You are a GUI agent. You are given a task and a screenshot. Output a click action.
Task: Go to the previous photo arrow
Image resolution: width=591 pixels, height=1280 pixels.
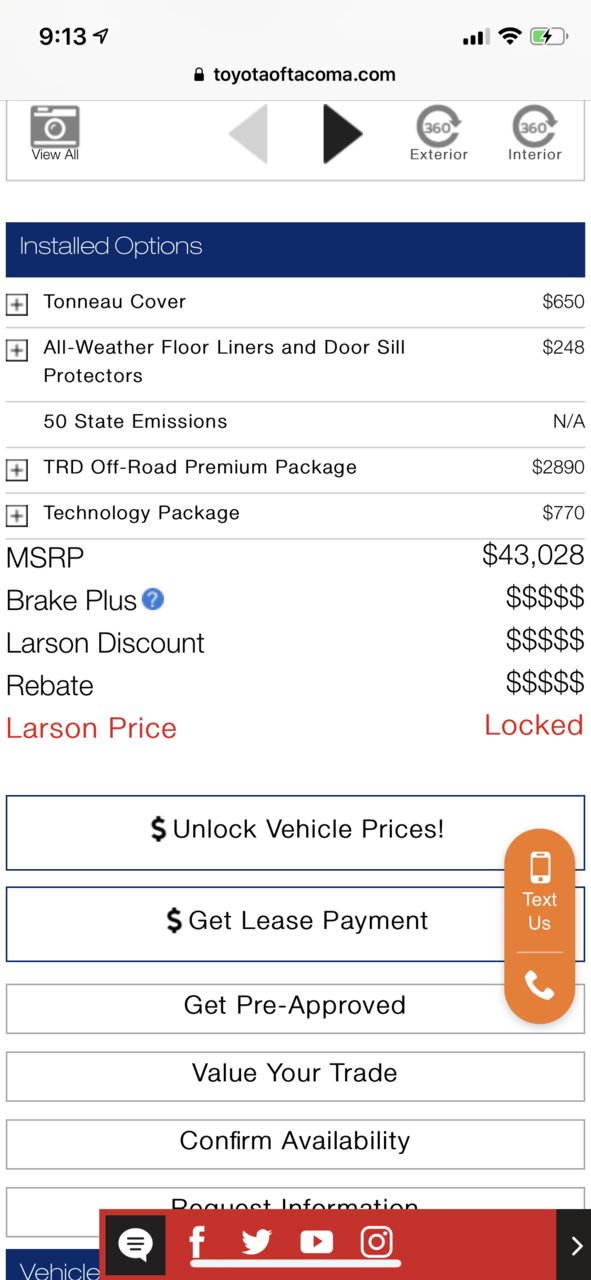coord(248,133)
